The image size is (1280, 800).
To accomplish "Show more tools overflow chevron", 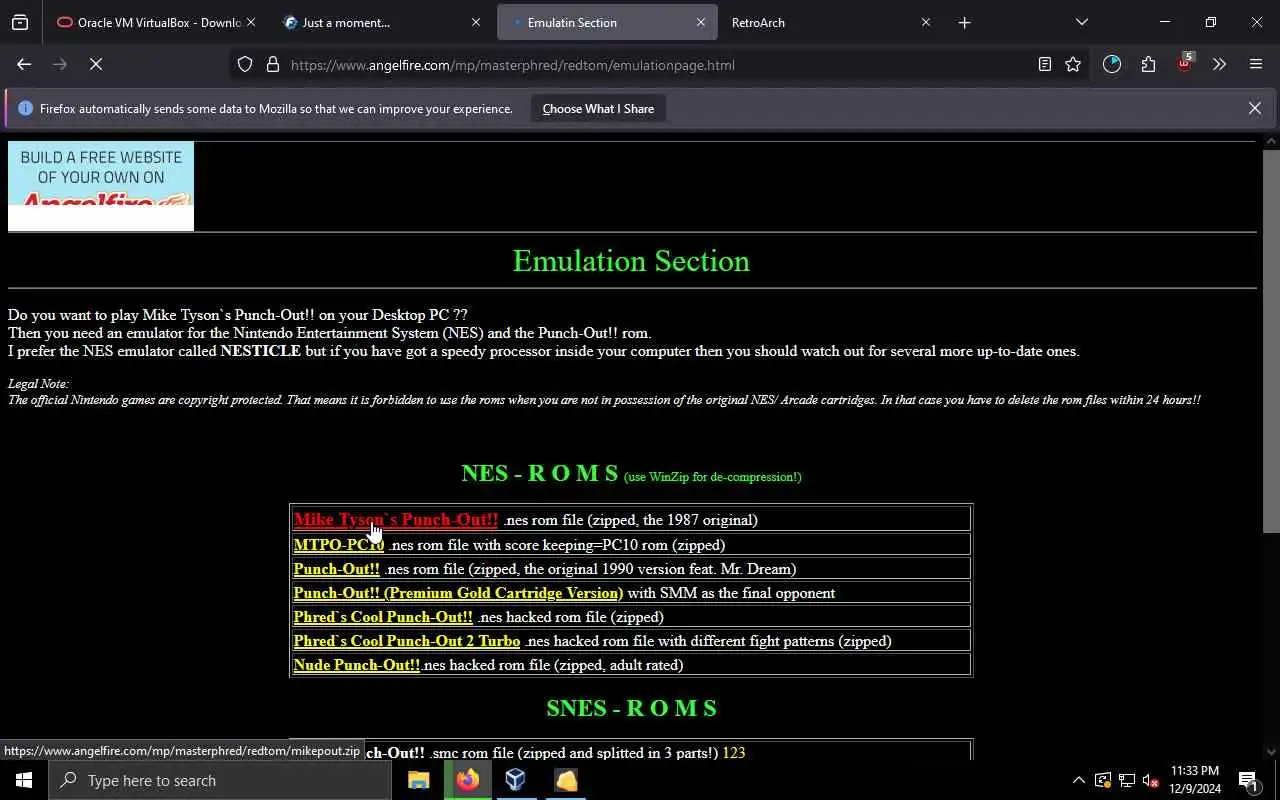I will (1219, 64).
